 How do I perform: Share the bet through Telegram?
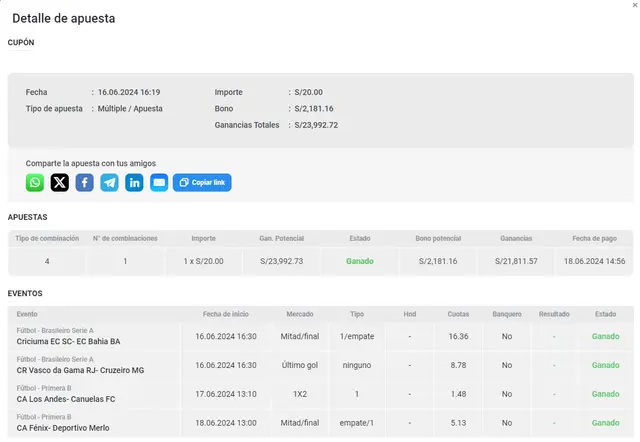click(109, 182)
